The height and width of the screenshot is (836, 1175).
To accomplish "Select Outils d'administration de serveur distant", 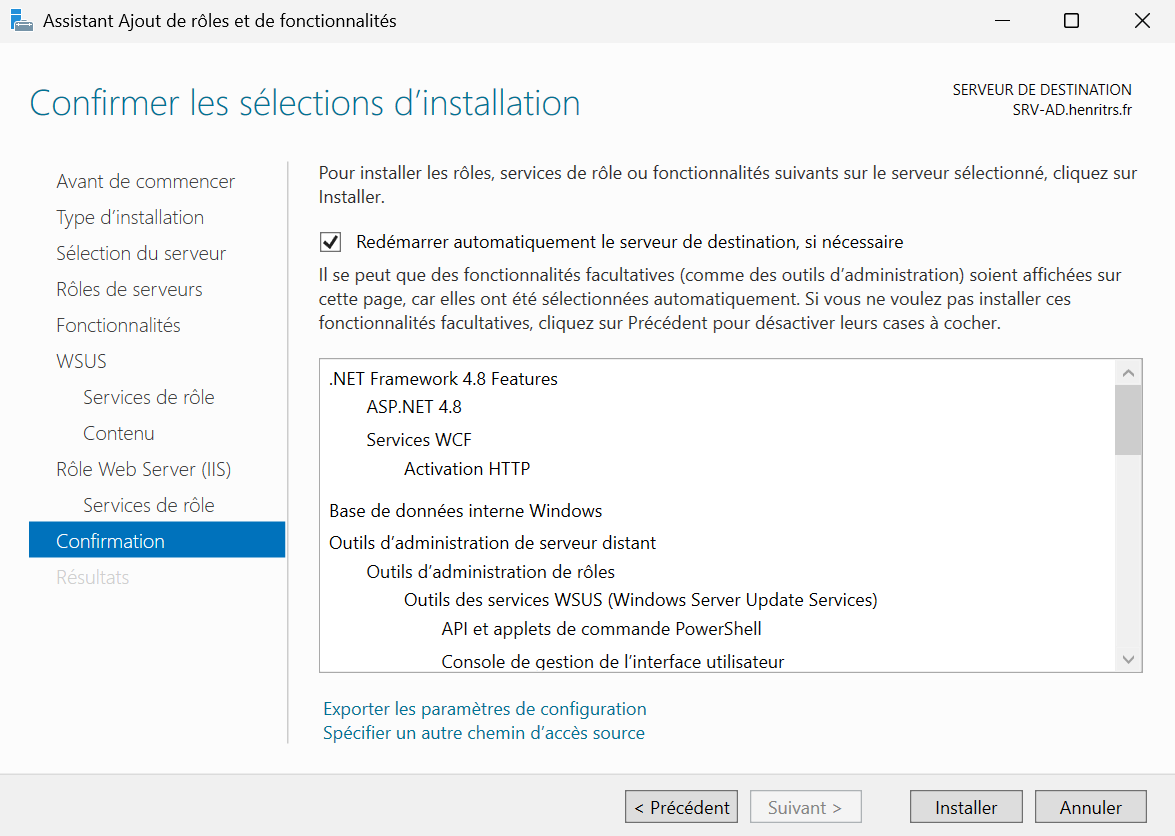I will pyautogui.click(x=492, y=542).
